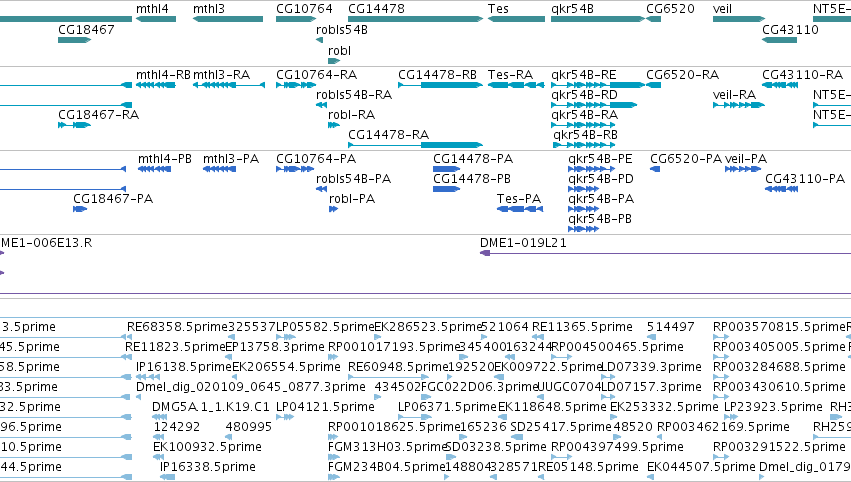Click the mthl4-PB protein label
Image resolution: width=851 pixels, height=482 pixels.
(x=165, y=159)
